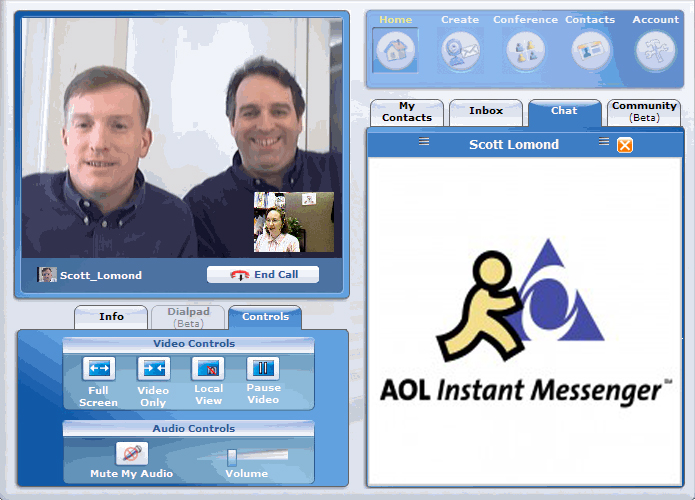Screen dimensions: 695x500
Task: Mute My Audio microphone icon
Action: 132,453
